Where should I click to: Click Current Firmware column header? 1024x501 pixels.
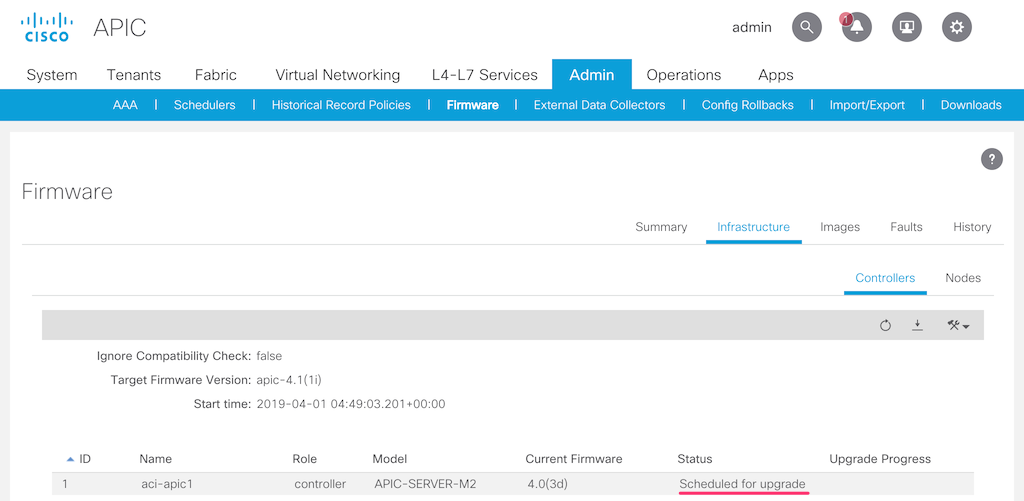pos(574,459)
